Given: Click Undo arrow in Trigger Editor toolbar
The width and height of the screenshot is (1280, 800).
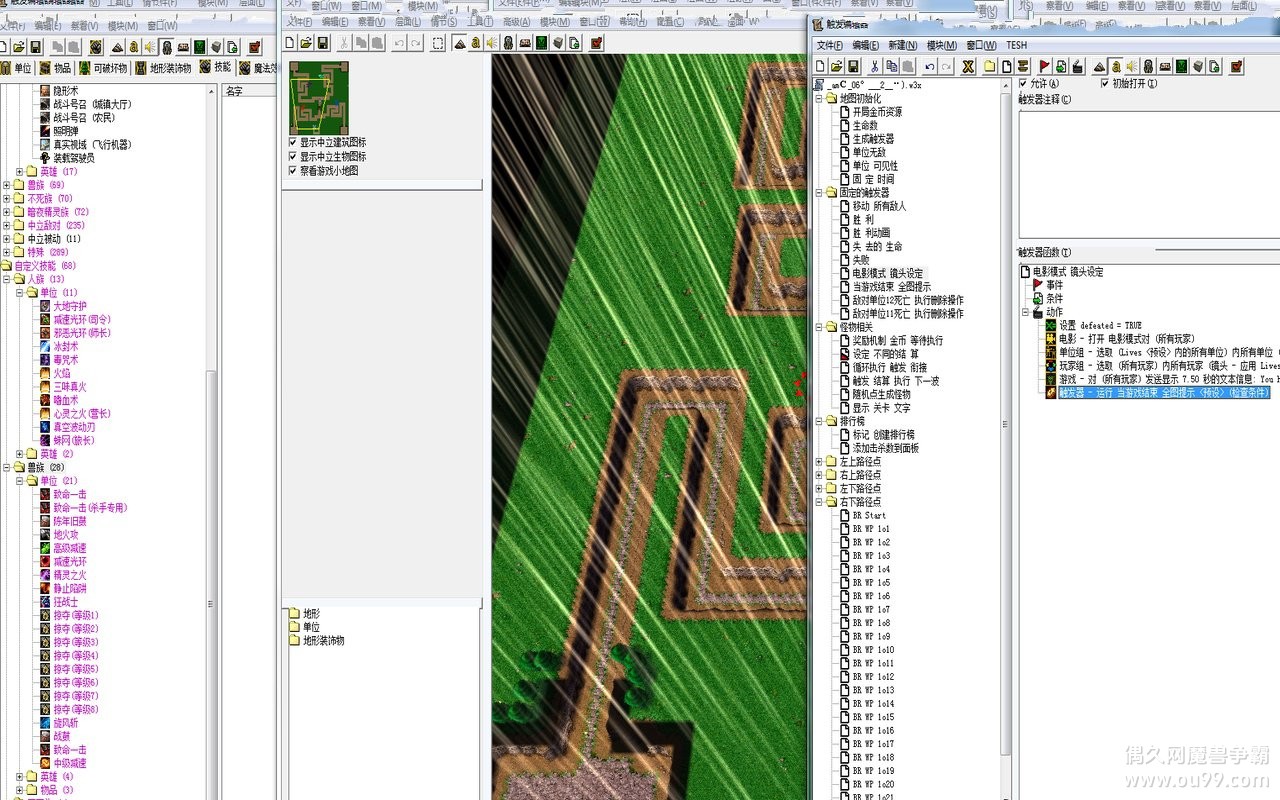Looking at the screenshot, I should coord(930,67).
